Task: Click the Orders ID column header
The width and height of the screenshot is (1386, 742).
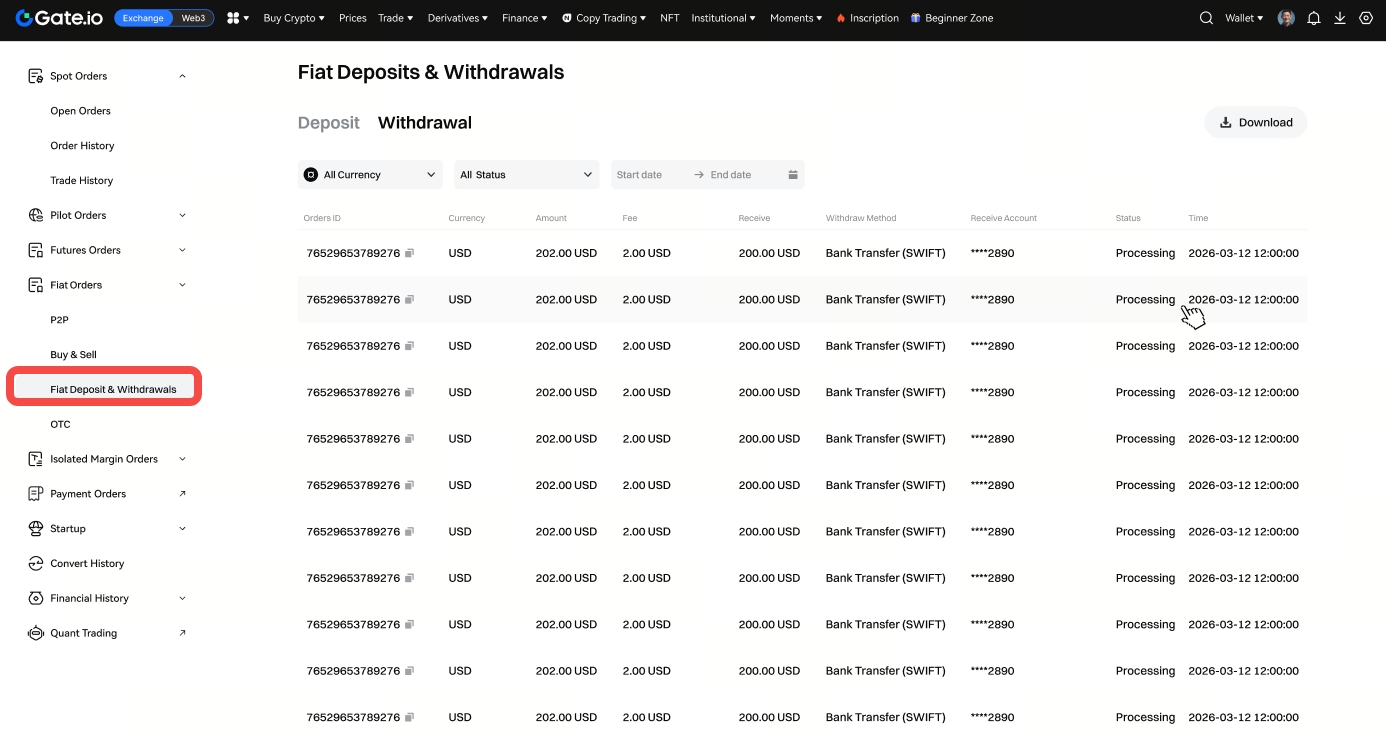Action: tap(322, 218)
